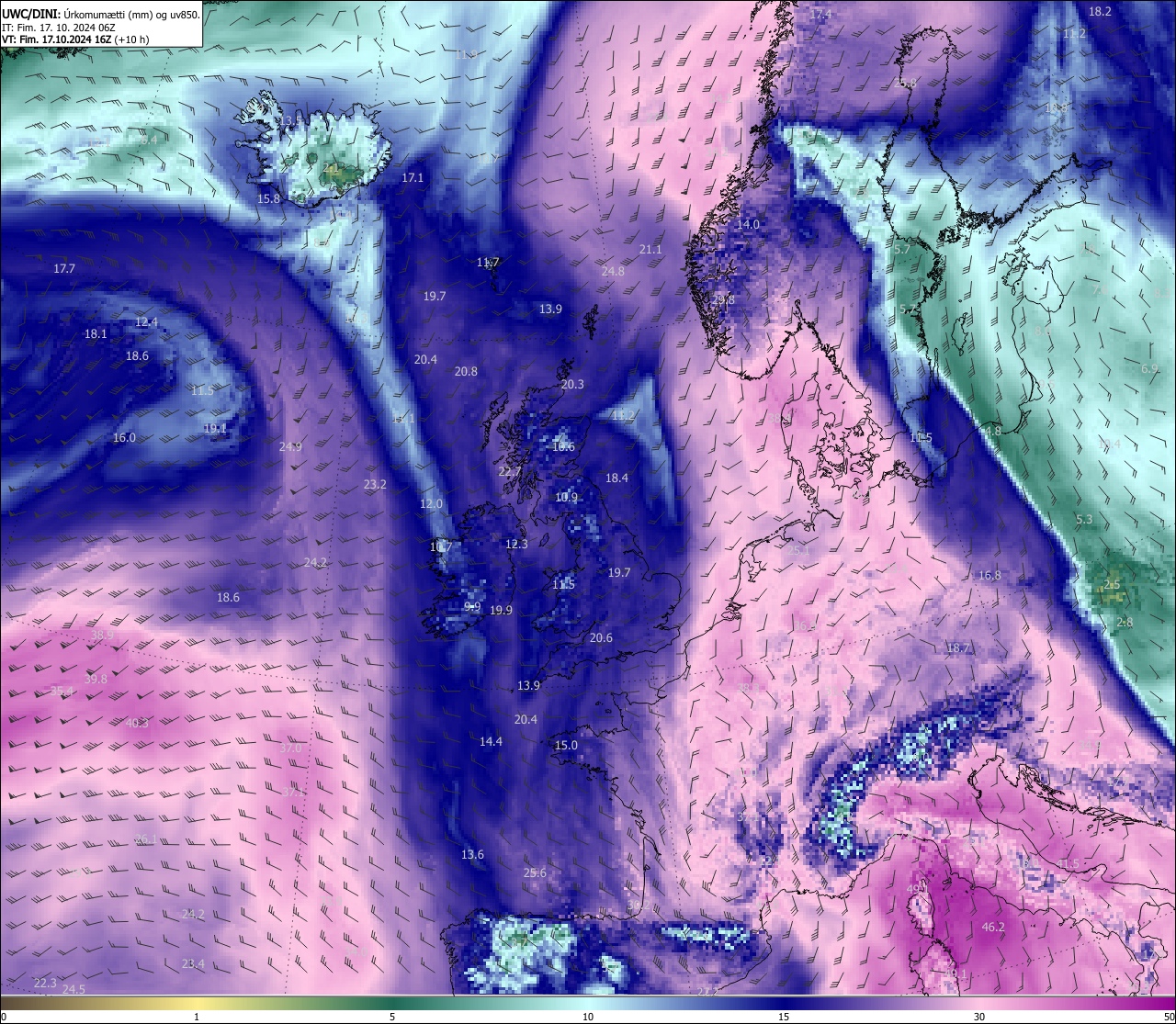
Task: Click the 12.0 value northwest of Ireland
Action: (x=431, y=503)
